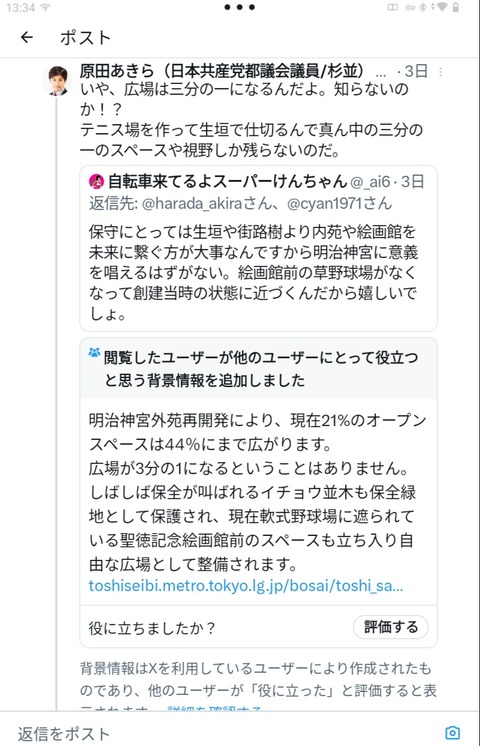
Task: Open 自転車来てるよスーパーけんちゃん's avatar icon
Action: [x=97, y=181]
